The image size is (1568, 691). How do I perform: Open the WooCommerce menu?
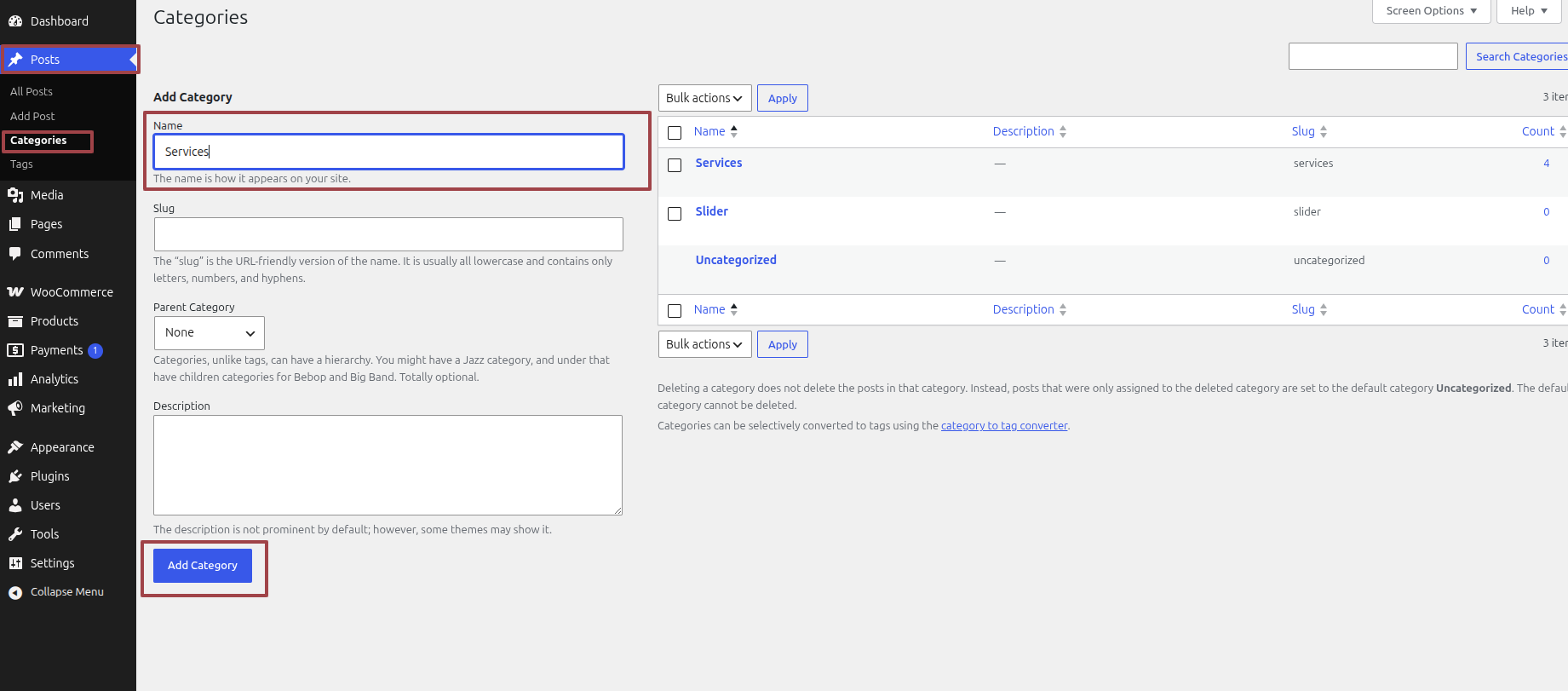(x=68, y=292)
